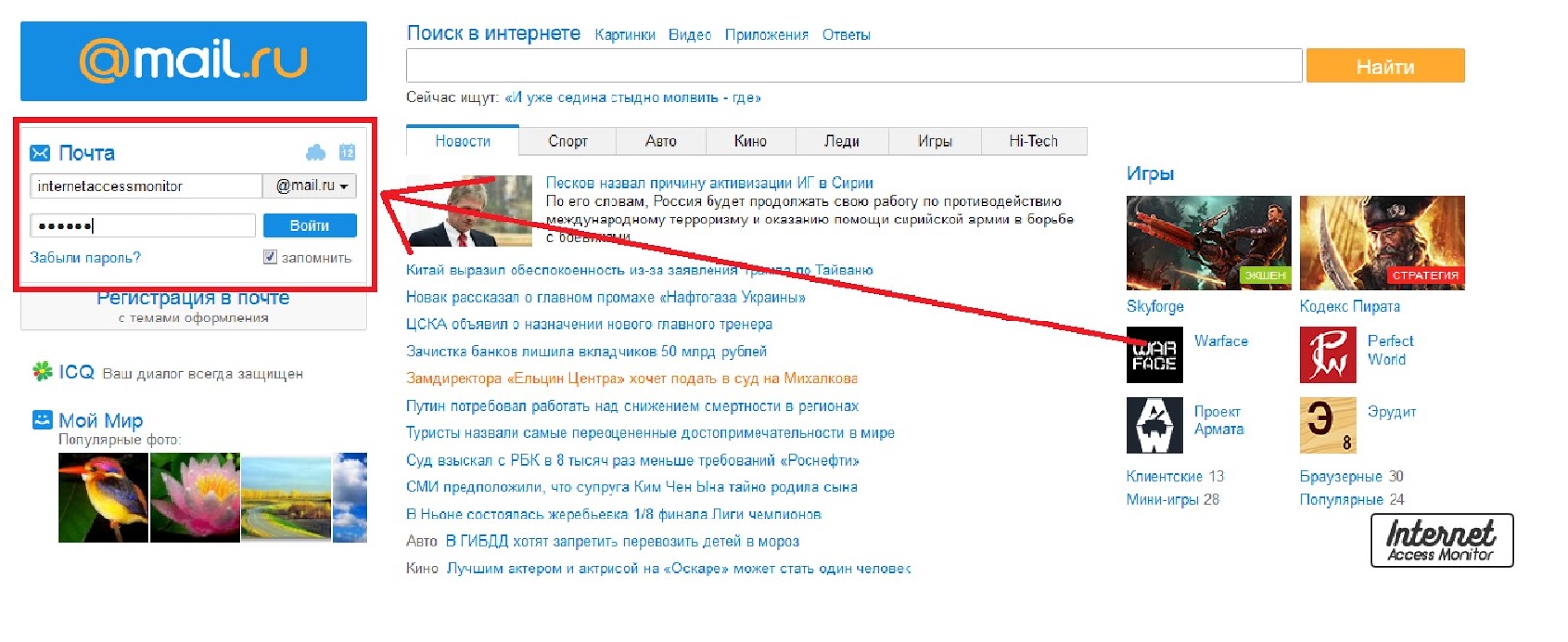Click the ICQ text link
Viewport: 1568px width, 642px height.
(76, 372)
